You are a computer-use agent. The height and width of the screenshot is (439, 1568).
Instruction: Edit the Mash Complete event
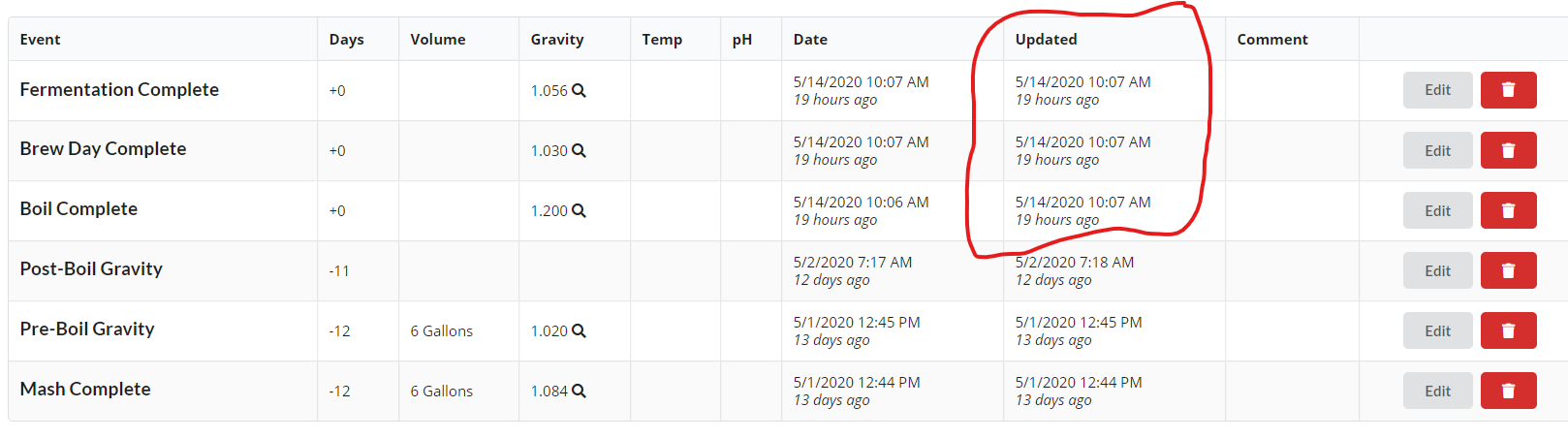1437,391
